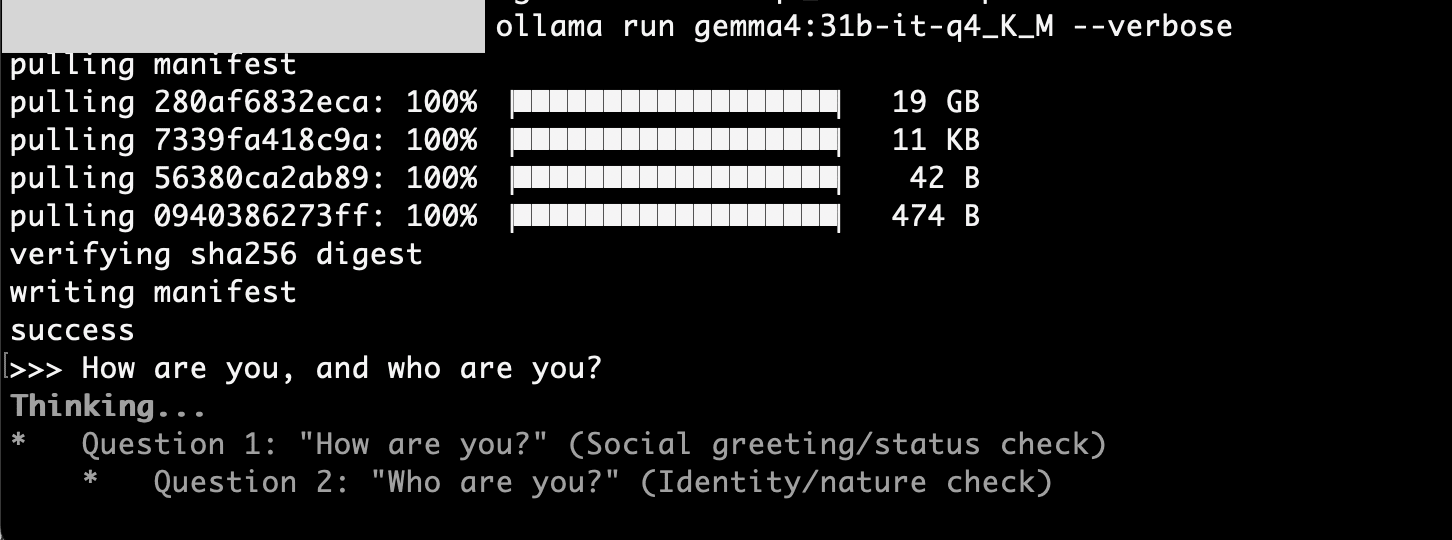Click the "success" status line

pyautogui.click(x=72, y=331)
